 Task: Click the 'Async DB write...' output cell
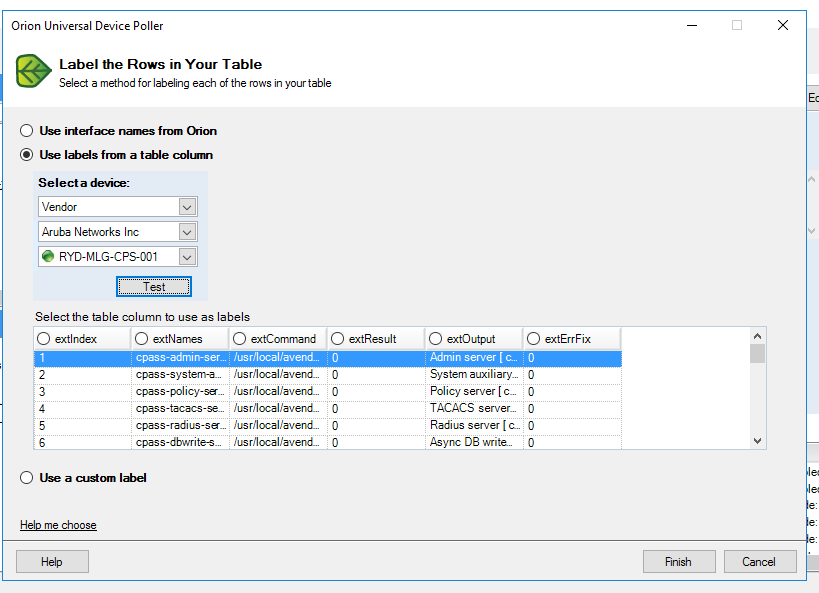(x=474, y=443)
